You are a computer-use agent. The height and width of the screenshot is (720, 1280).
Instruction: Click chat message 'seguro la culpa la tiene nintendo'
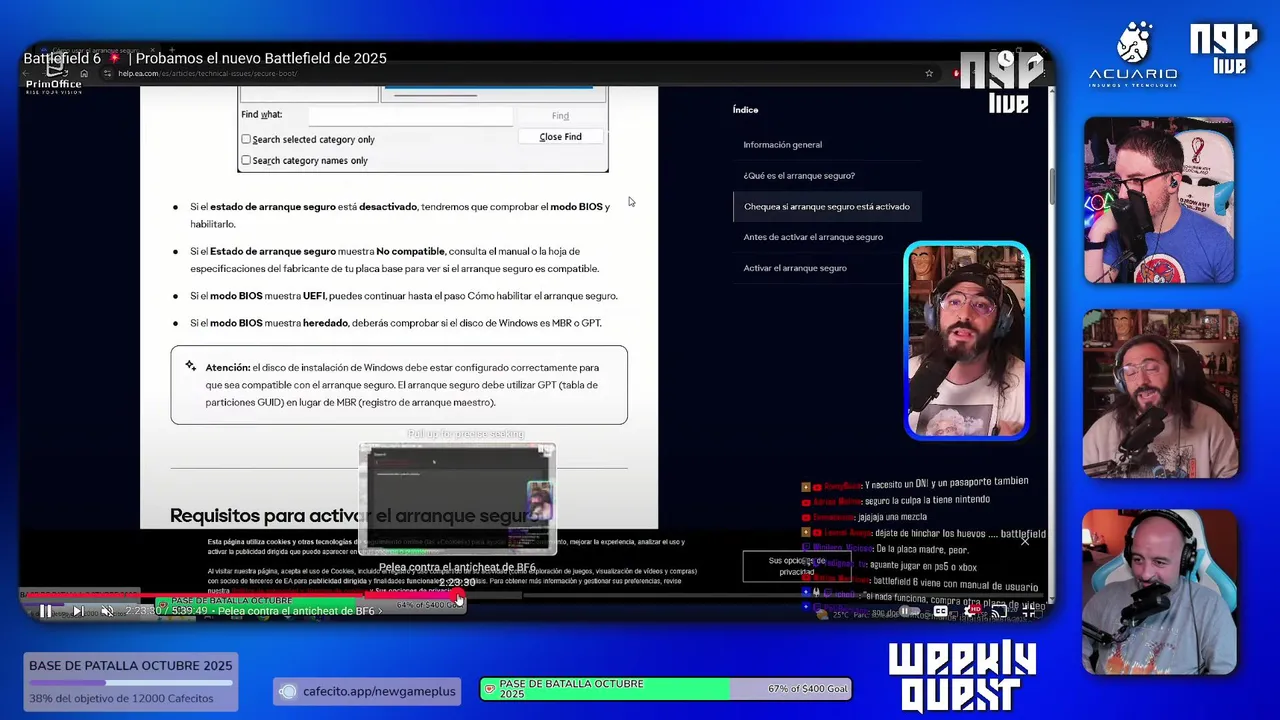[927, 500]
